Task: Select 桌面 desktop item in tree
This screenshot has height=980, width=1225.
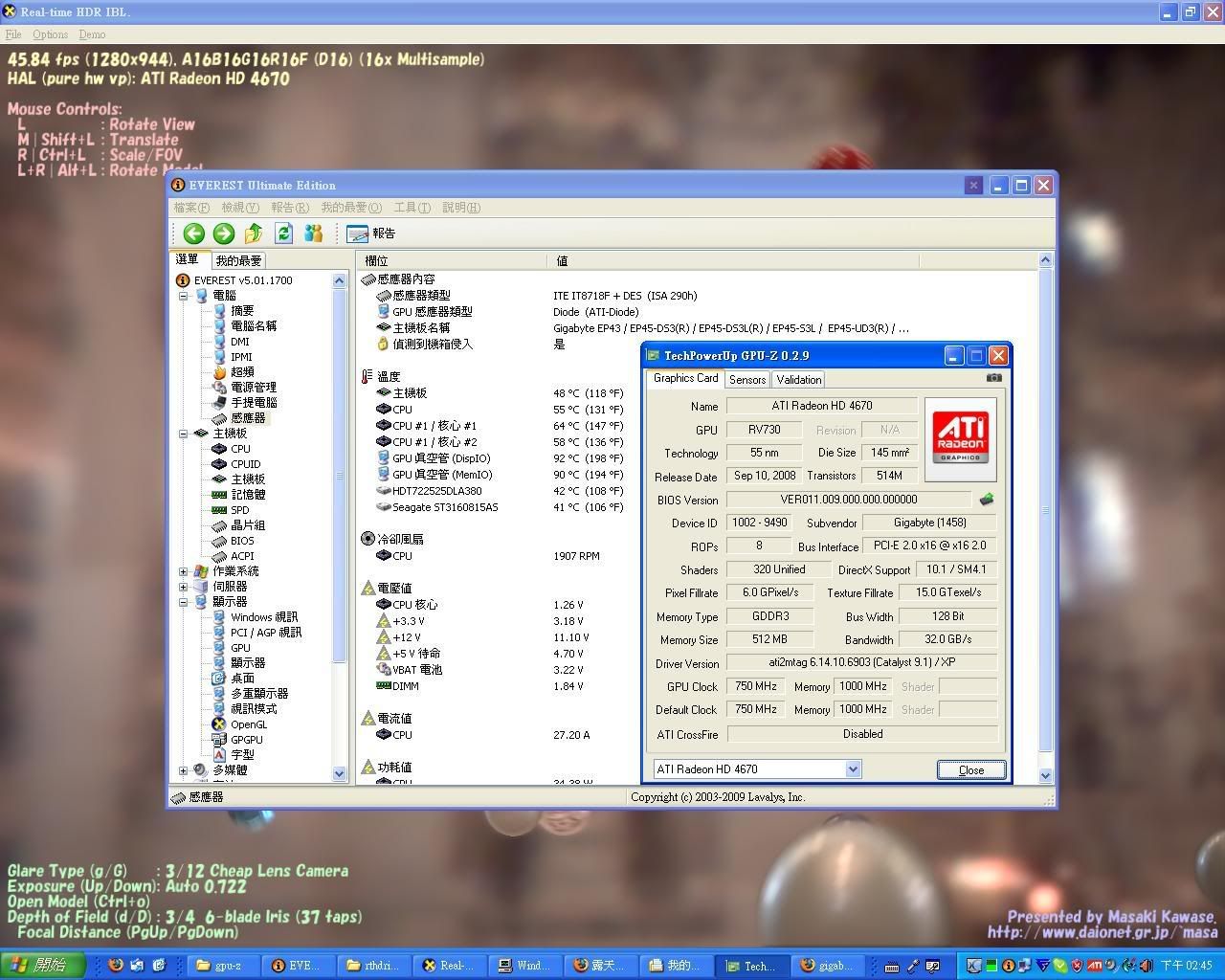Action: coord(242,679)
